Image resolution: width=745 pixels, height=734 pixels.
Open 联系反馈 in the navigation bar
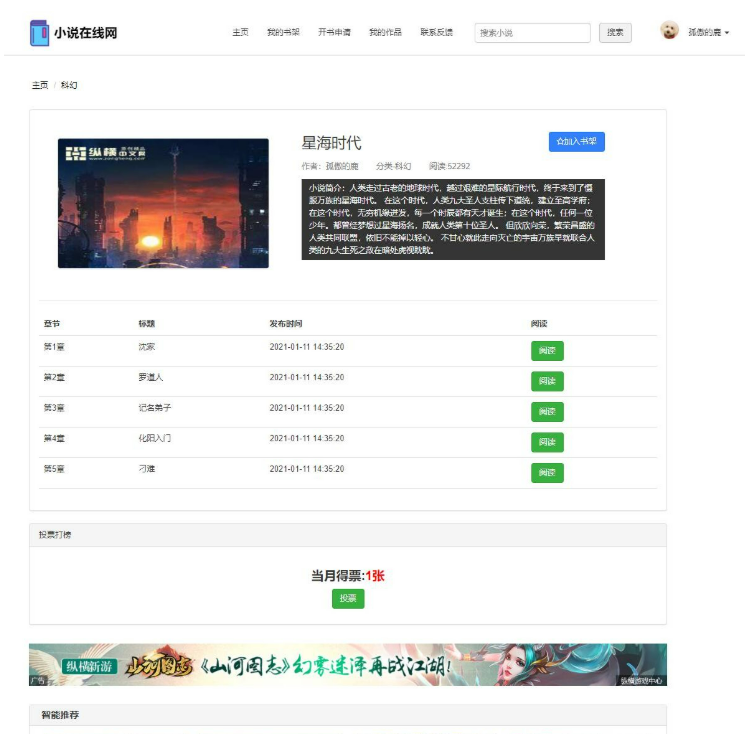[x=436, y=32]
